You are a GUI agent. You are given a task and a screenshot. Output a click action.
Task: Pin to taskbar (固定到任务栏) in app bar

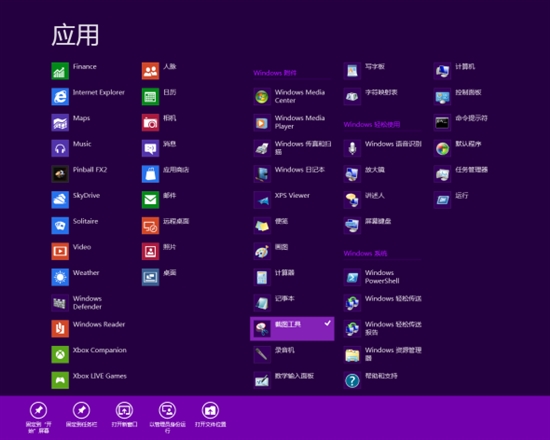(x=81, y=415)
